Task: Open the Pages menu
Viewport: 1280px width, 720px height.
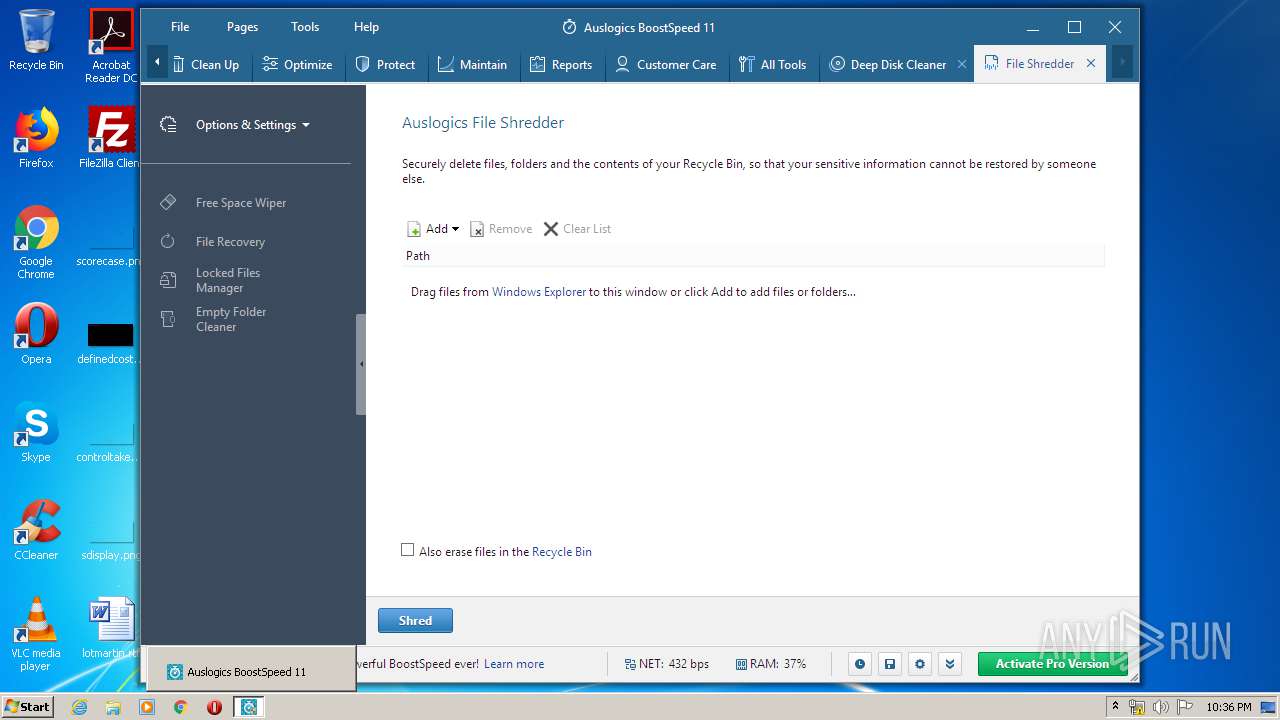Action: [x=242, y=27]
